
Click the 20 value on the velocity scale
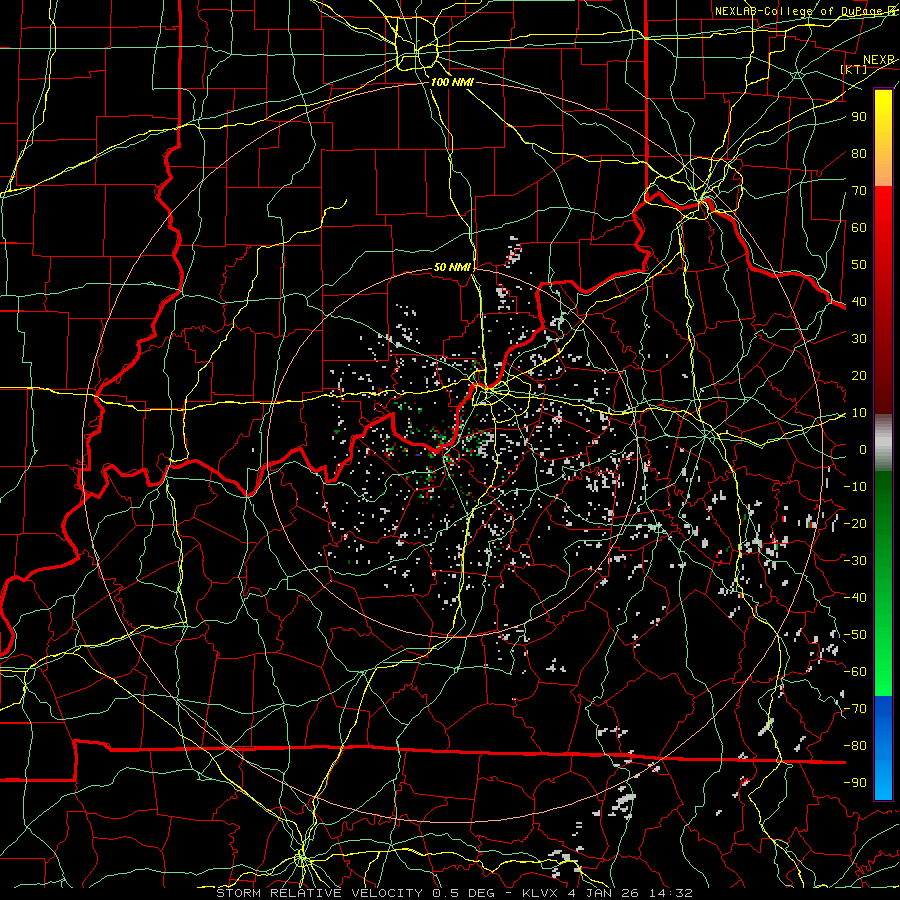point(859,376)
